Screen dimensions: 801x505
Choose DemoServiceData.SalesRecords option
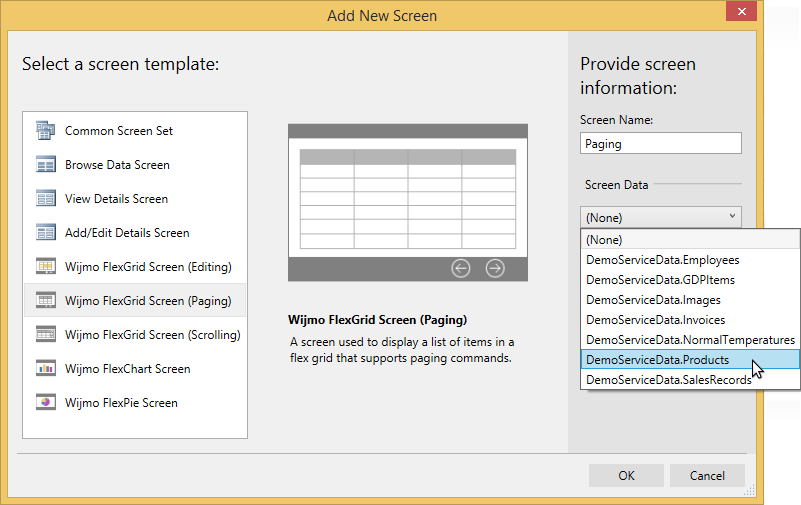690,379
